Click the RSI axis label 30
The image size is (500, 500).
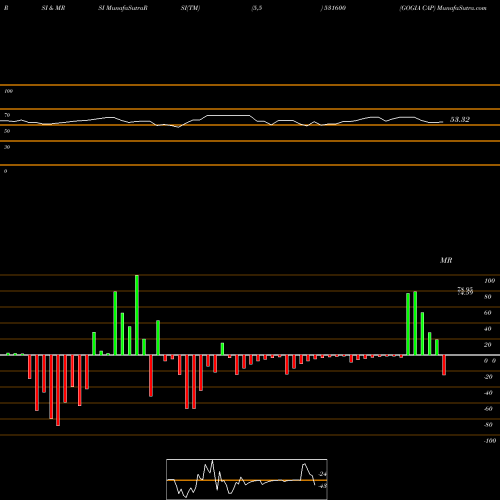(x=7, y=147)
